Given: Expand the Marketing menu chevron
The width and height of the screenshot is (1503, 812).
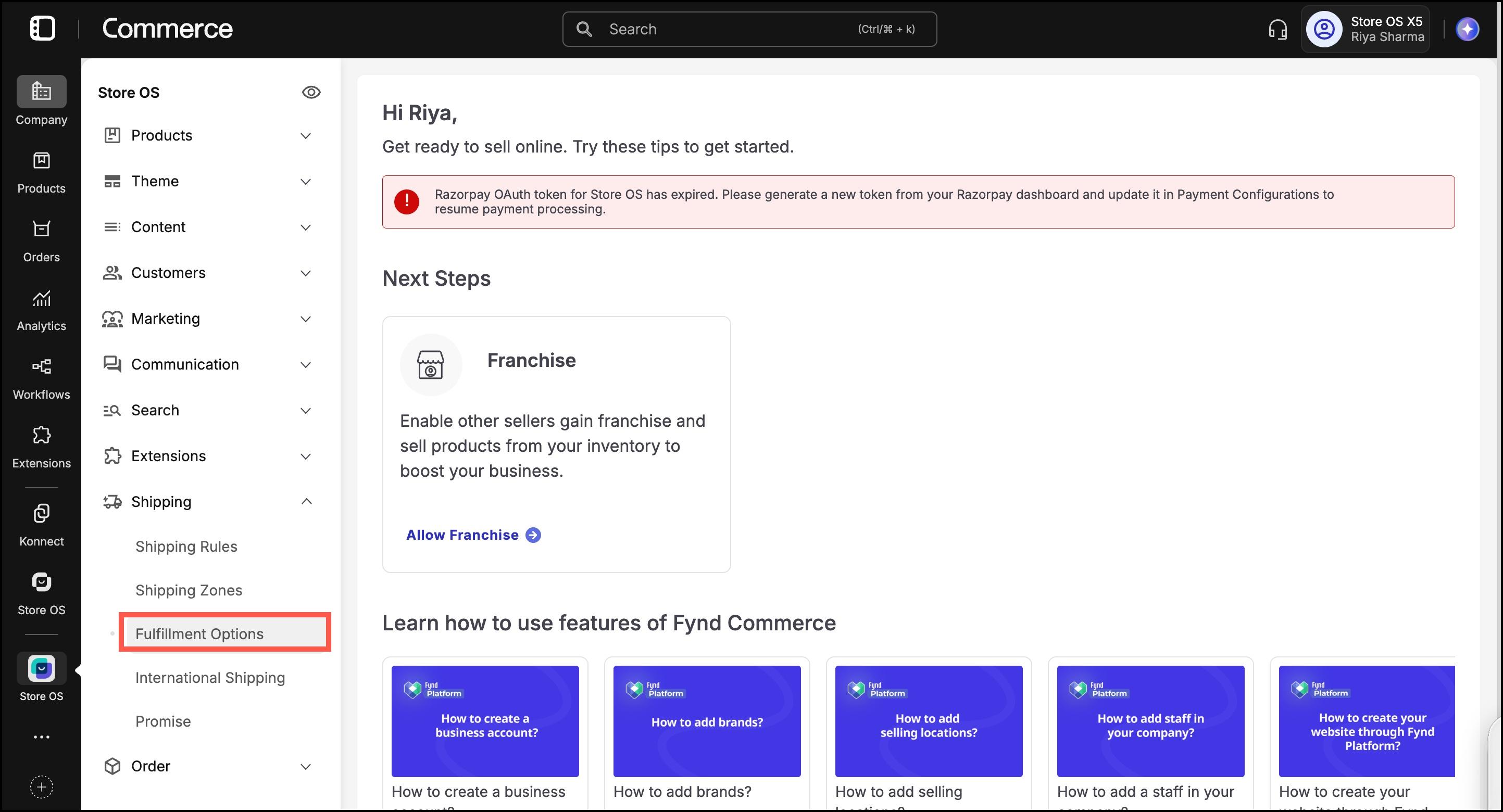Looking at the screenshot, I should click(x=305, y=319).
